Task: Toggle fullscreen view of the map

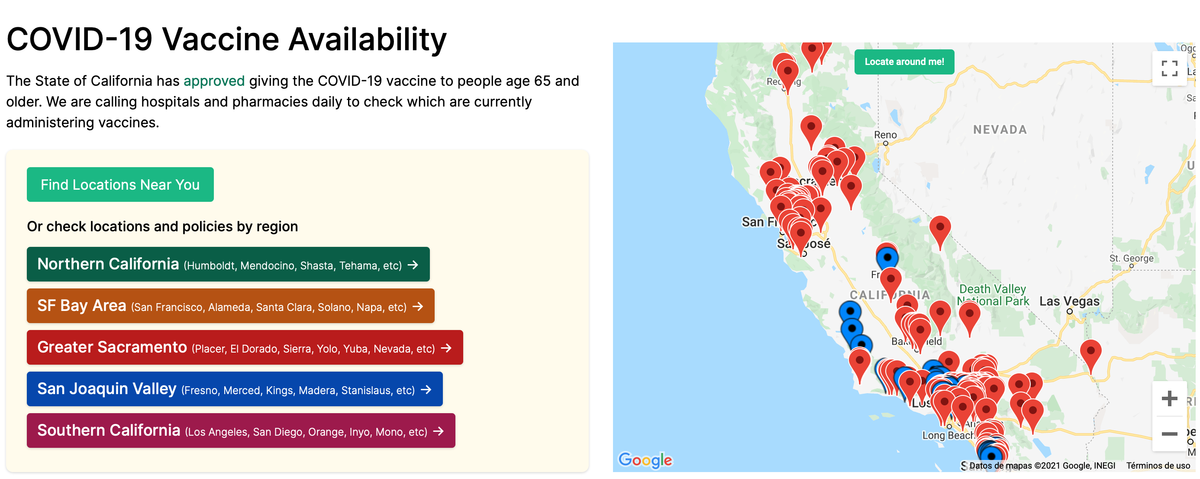Action: [x=1169, y=68]
